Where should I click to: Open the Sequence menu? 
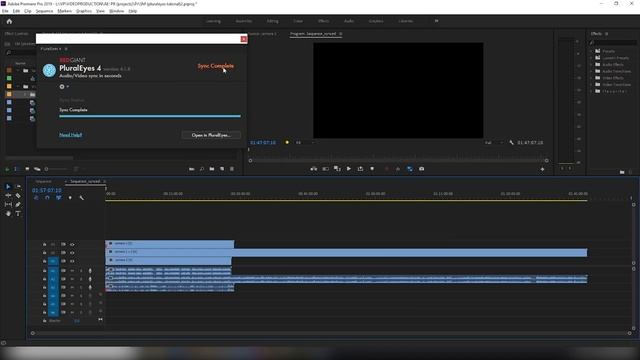tap(44, 11)
